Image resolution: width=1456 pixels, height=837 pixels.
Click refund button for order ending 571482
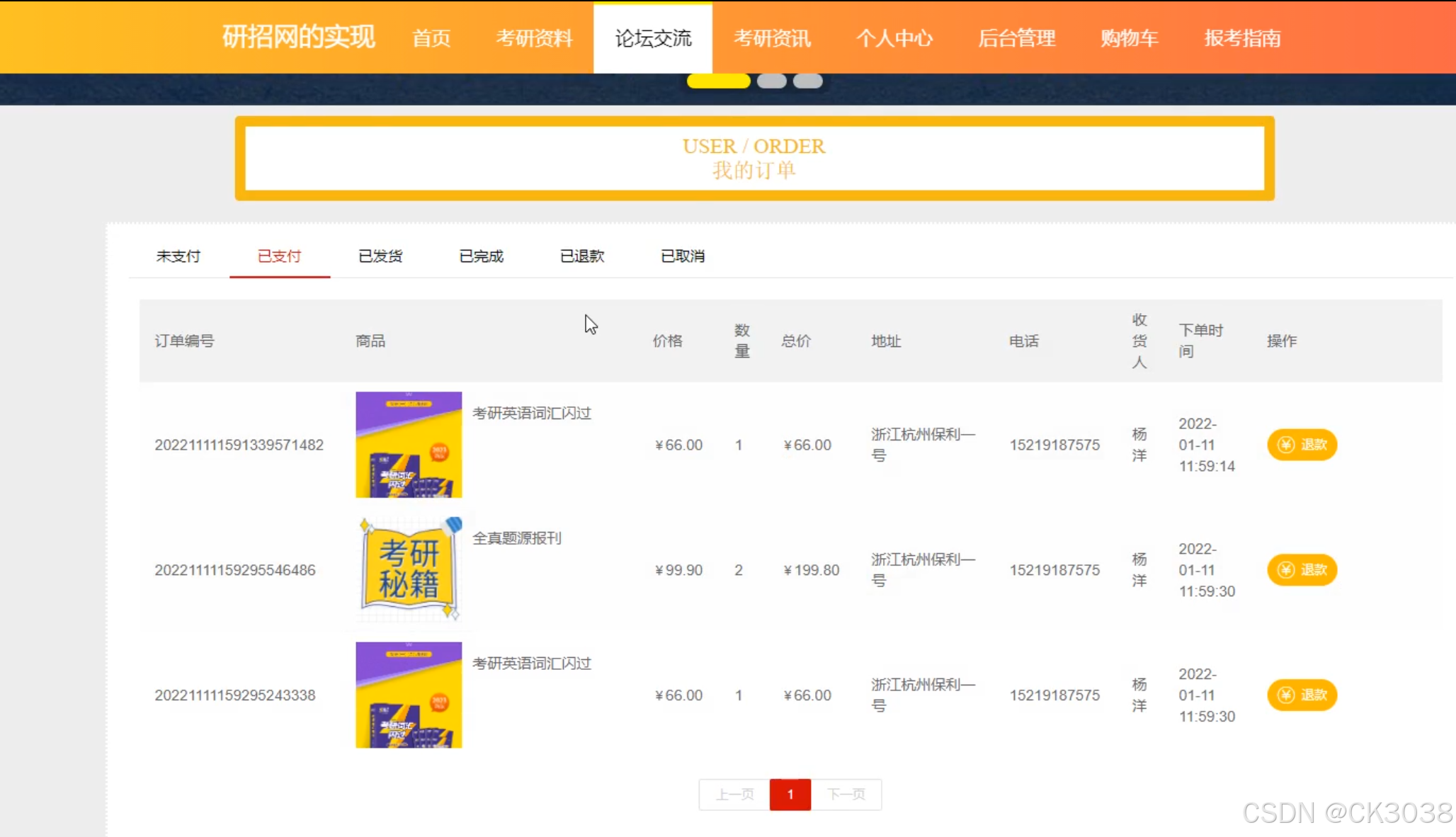coord(1302,445)
